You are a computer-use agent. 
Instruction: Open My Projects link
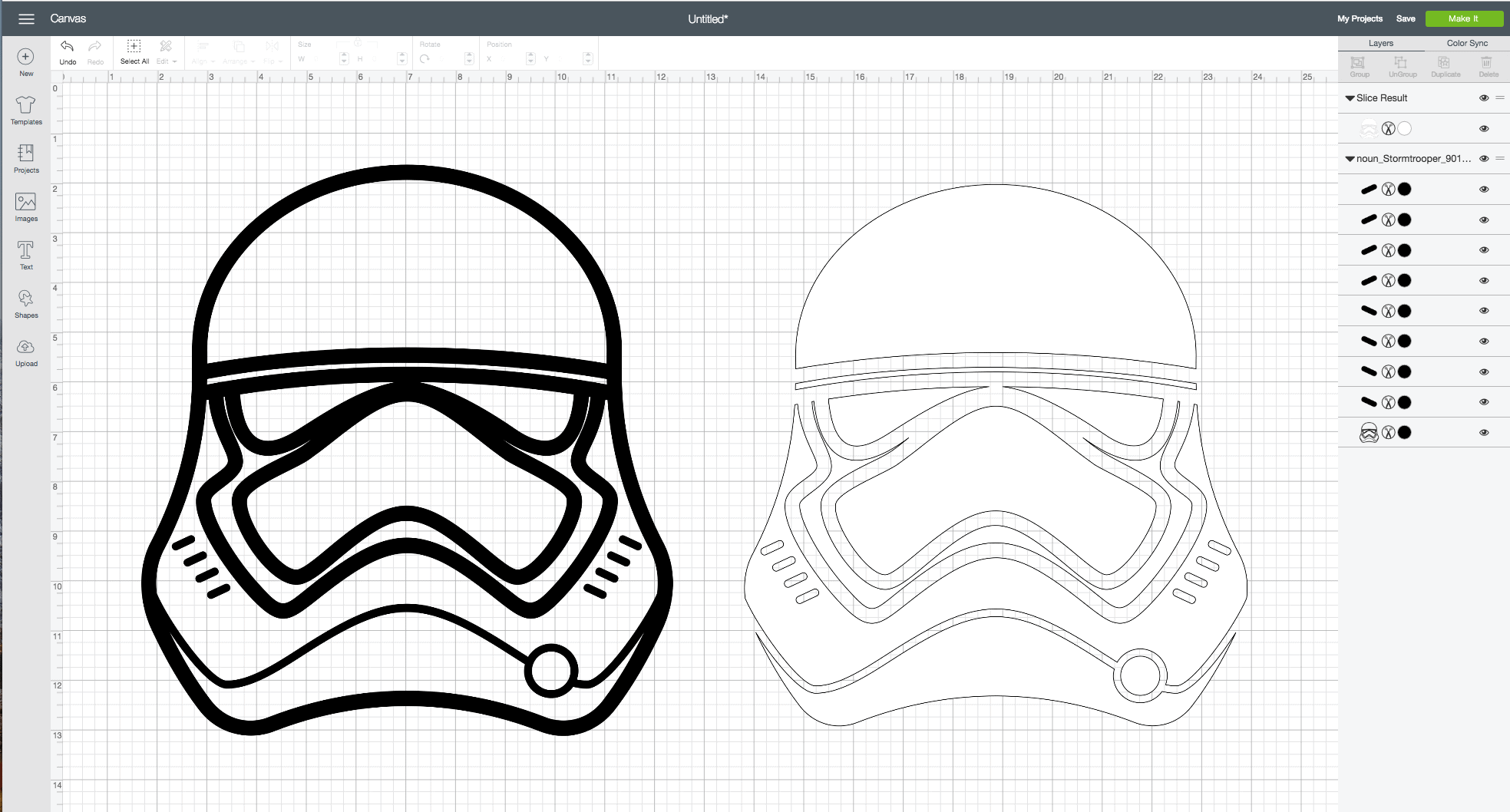point(1360,18)
